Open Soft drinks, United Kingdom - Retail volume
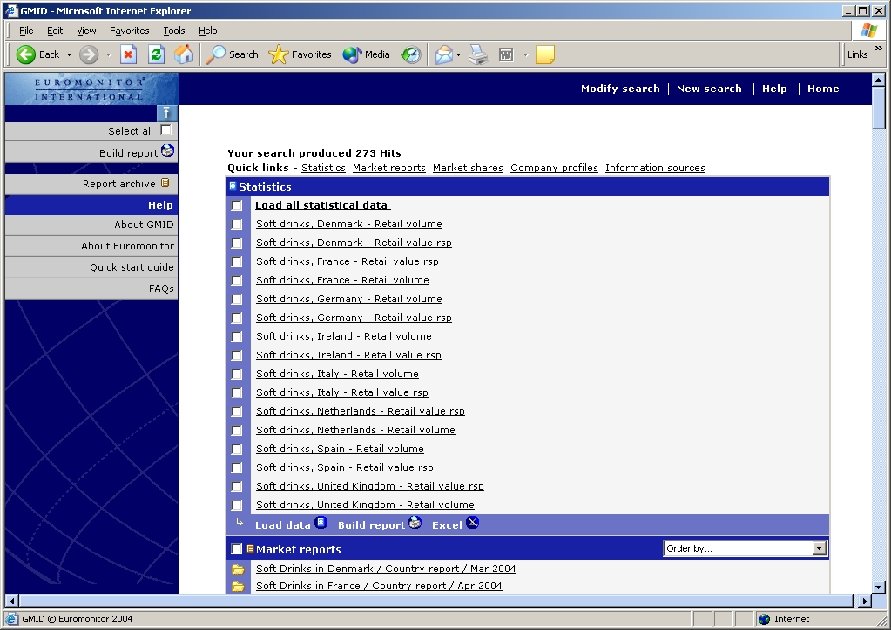Viewport: 891px width, 630px height. point(365,504)
